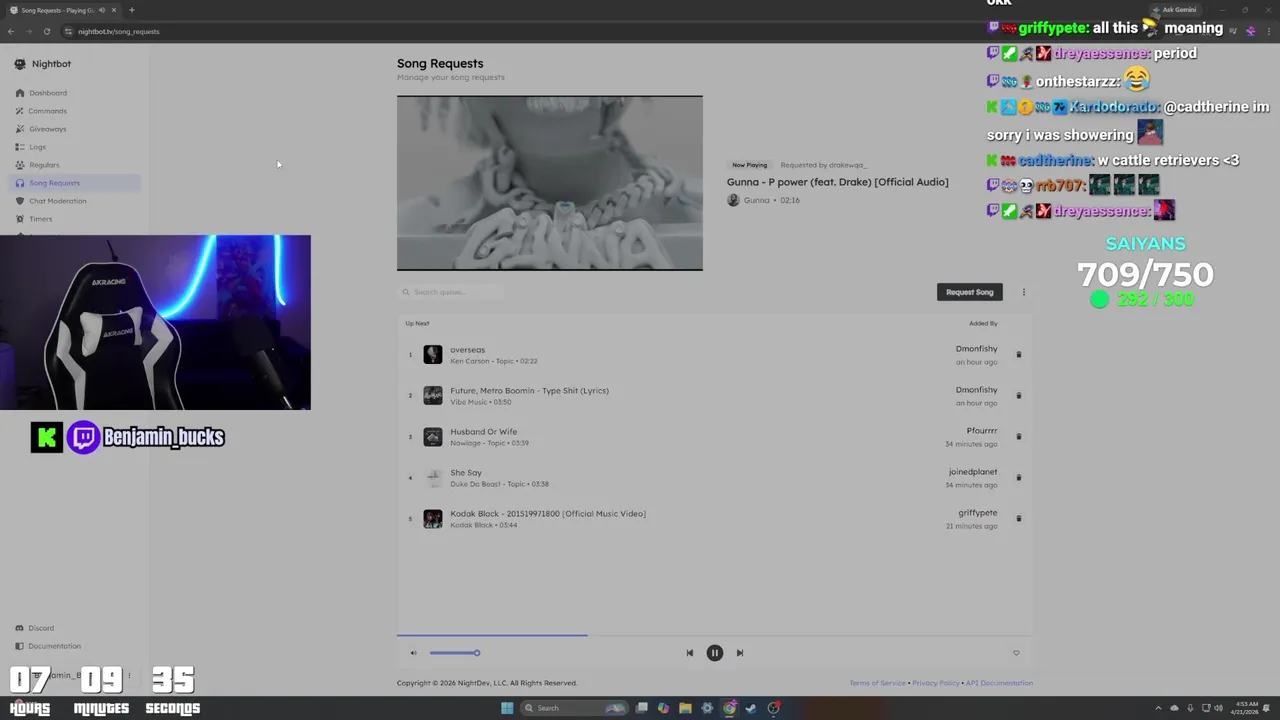Click the browser forward button
Screen dimensions: 1280x720
coord(28,31)
